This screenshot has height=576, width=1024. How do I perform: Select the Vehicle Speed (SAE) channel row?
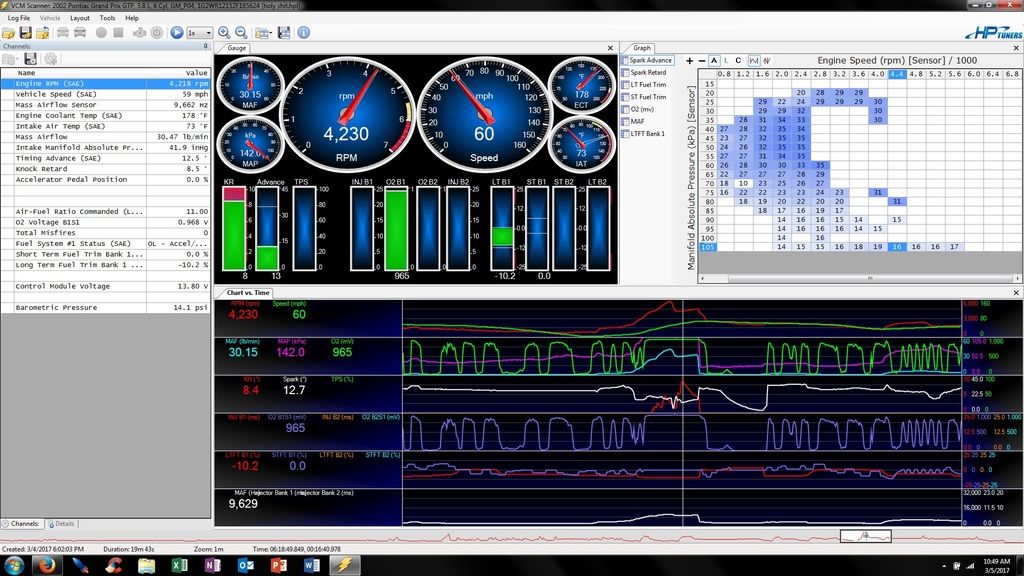coord(105,94)
